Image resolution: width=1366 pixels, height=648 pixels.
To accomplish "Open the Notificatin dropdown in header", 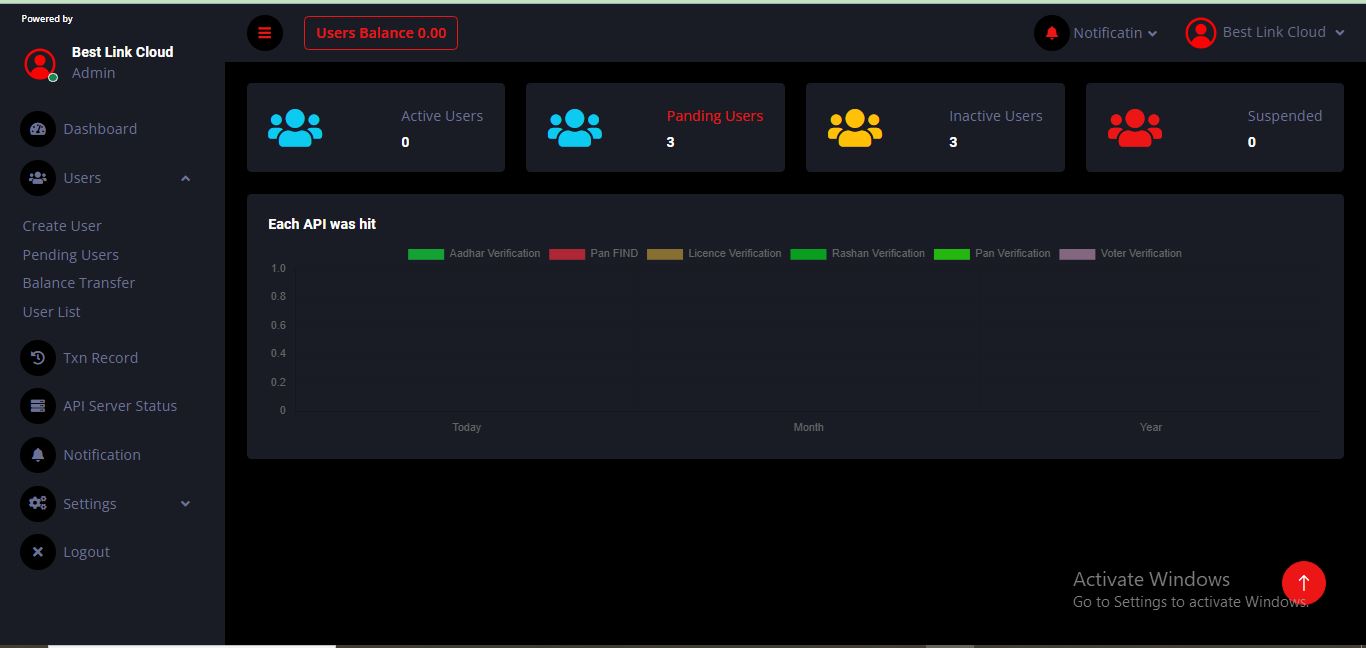I will [x=1097, y=33].
